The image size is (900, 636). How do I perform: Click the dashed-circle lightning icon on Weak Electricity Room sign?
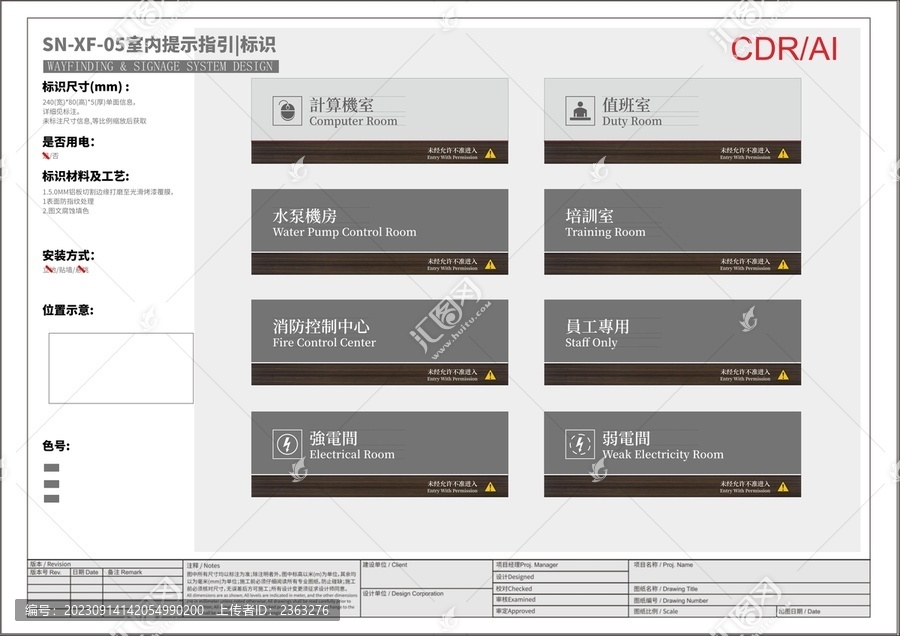(580, 444)
